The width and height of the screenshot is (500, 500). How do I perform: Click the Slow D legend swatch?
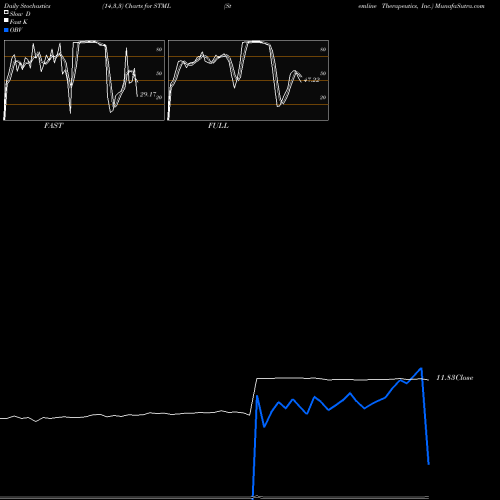[6, 12]
